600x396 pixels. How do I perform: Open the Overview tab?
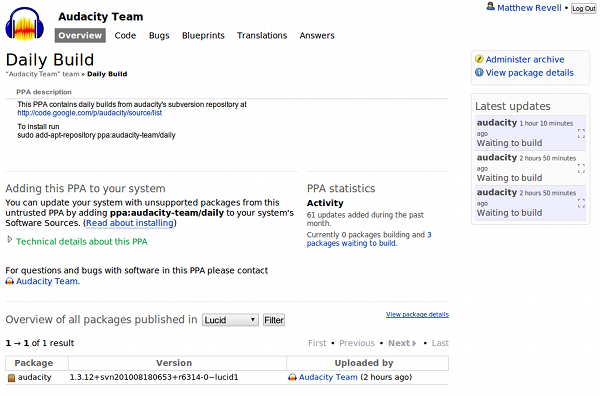point(80,36)
